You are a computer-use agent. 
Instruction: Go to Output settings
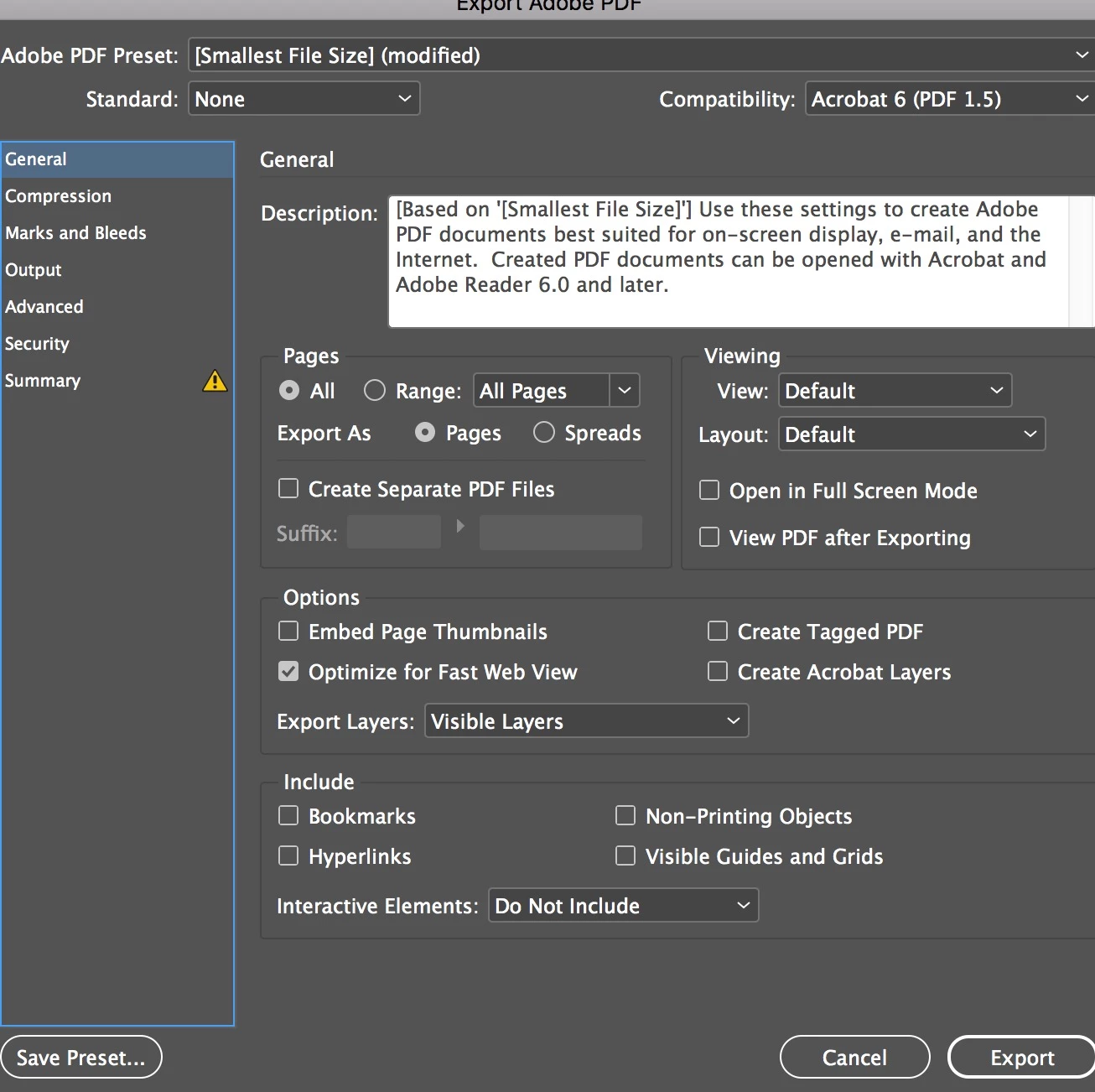point(117,270)
